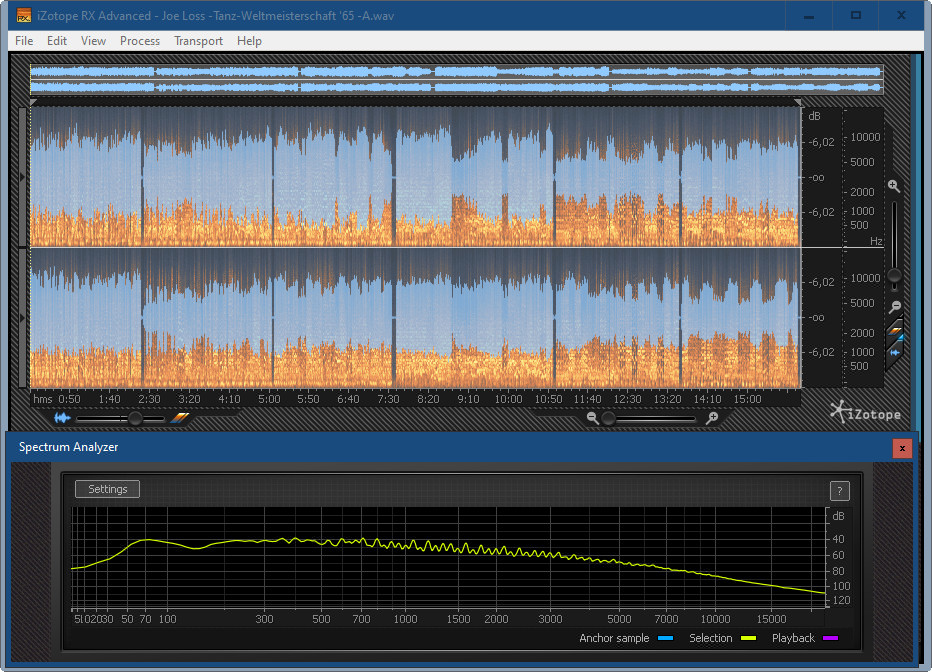Image resolution: width=932 pixels, height=672 pixels.
Task: Expand the upper channel side arrow
Action: coord(23,177)
